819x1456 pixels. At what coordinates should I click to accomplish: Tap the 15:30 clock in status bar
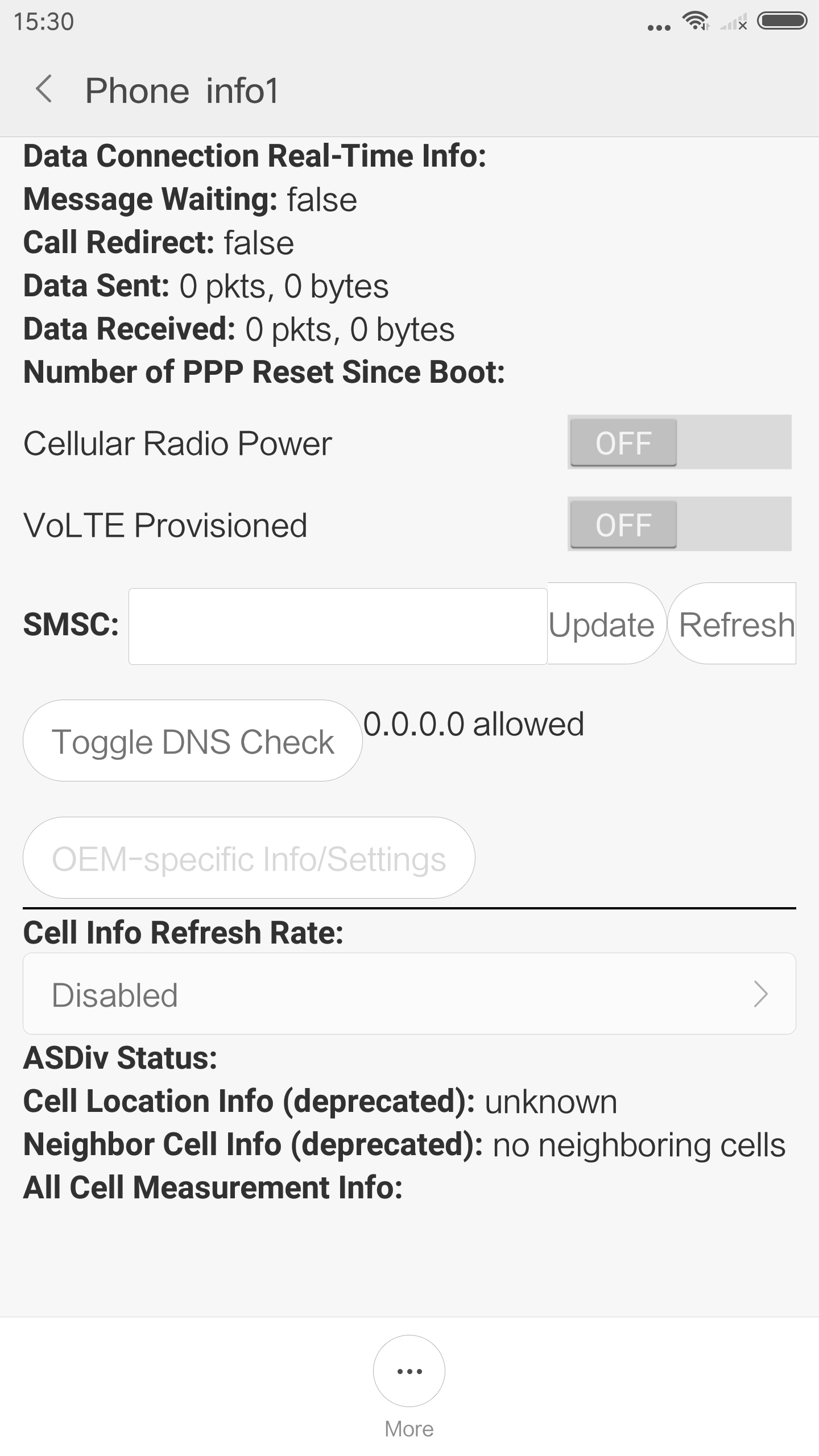(44, 22)
